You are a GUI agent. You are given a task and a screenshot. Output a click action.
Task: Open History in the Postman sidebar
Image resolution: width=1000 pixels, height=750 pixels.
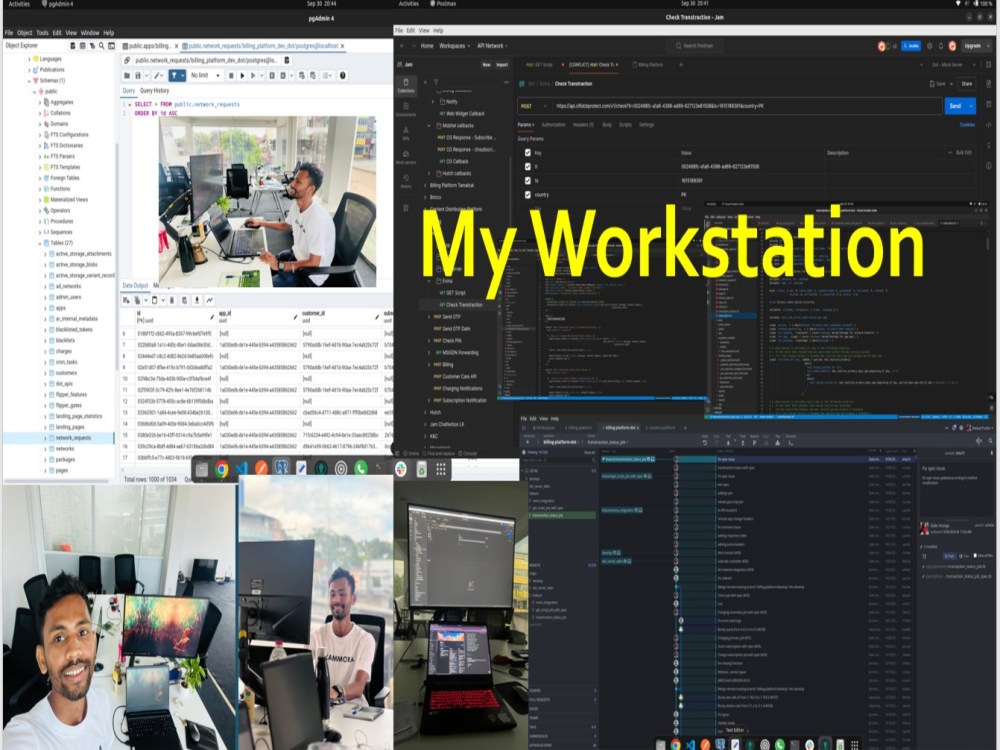coord(406,181)
